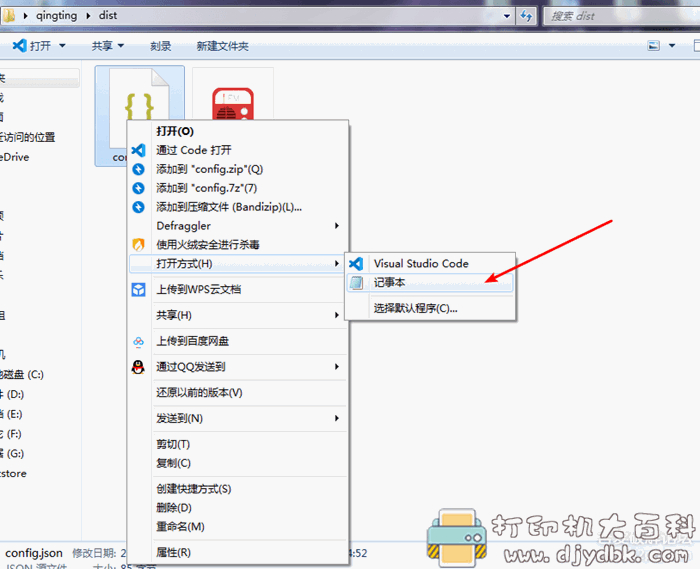
Task: Select the (F:) drive in the sidebar
Action: coord(11,434)
